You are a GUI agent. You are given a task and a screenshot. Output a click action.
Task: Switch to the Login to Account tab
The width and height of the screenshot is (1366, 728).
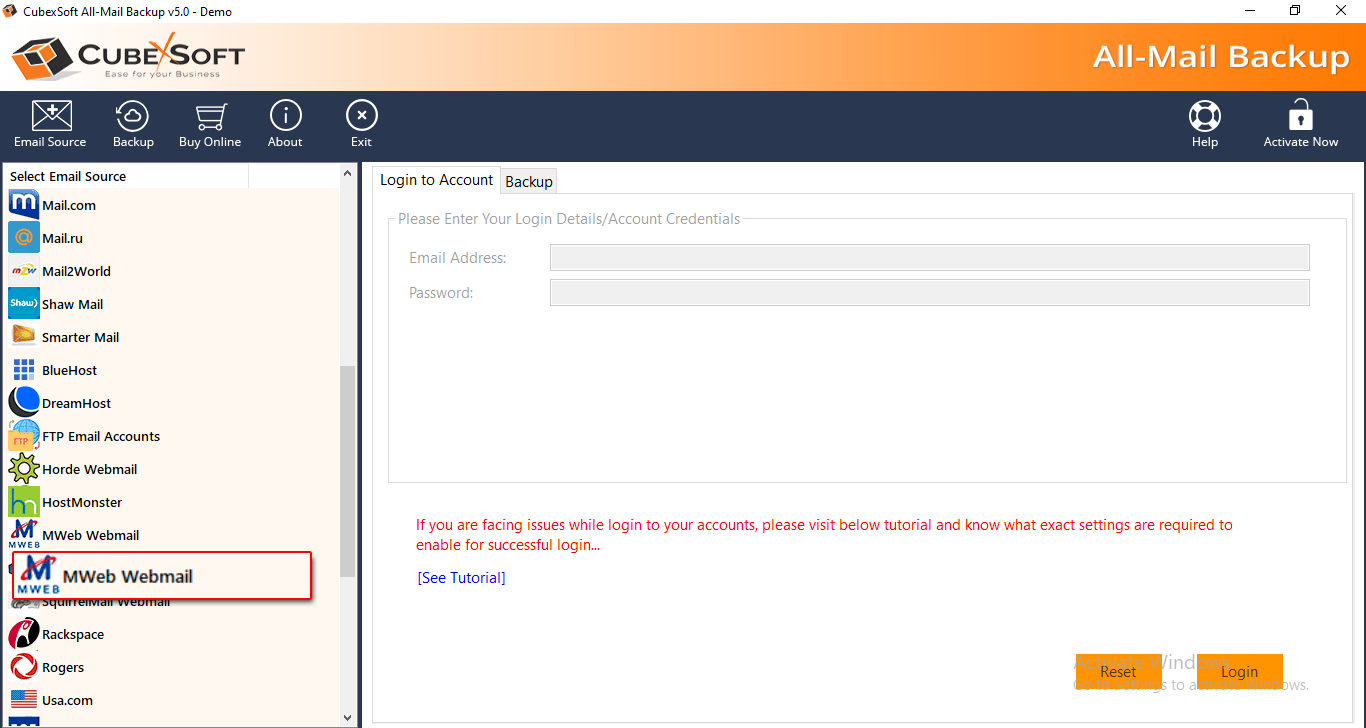tap(436, 180)
